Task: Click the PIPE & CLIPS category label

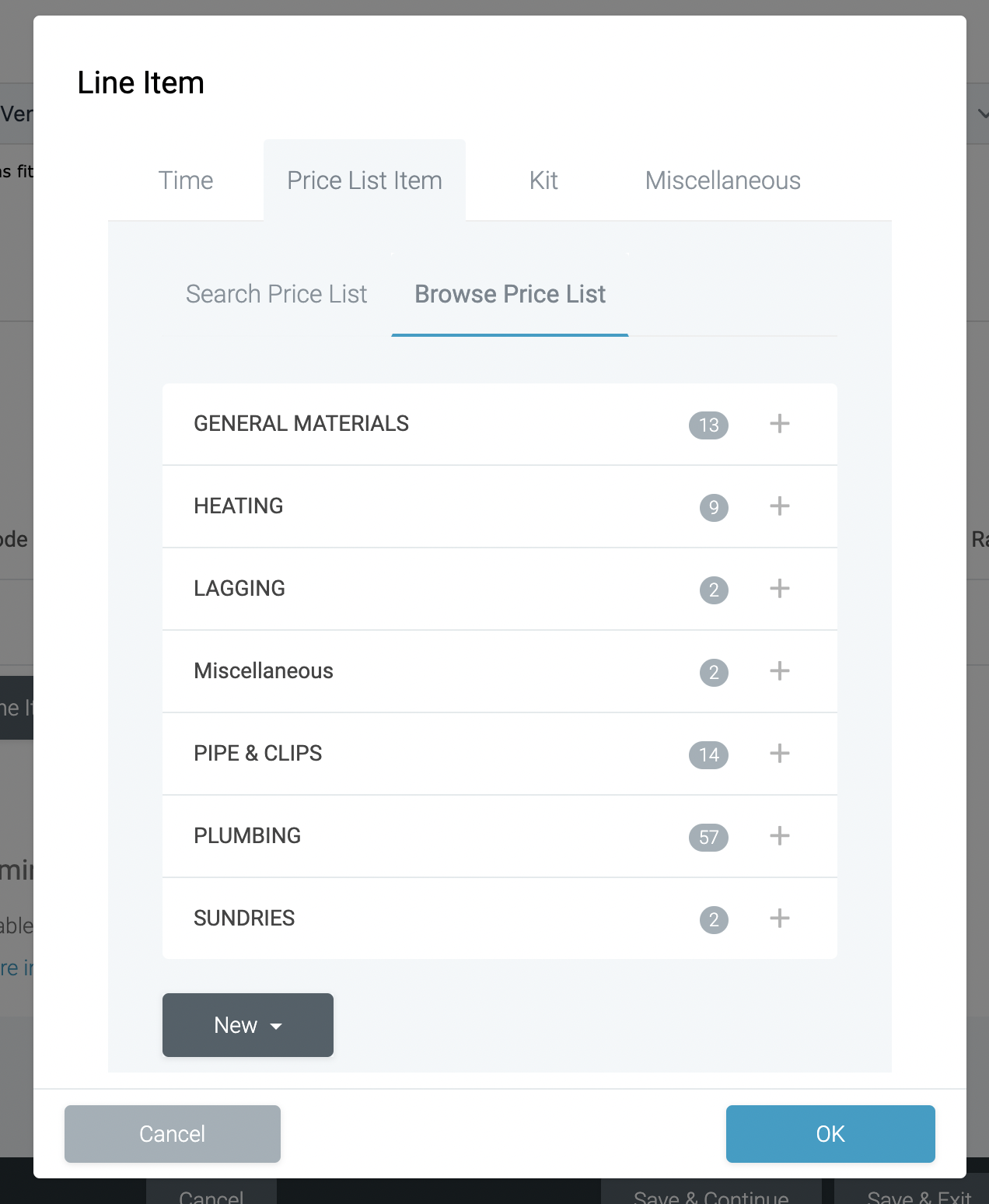Action: coord(257,754)
